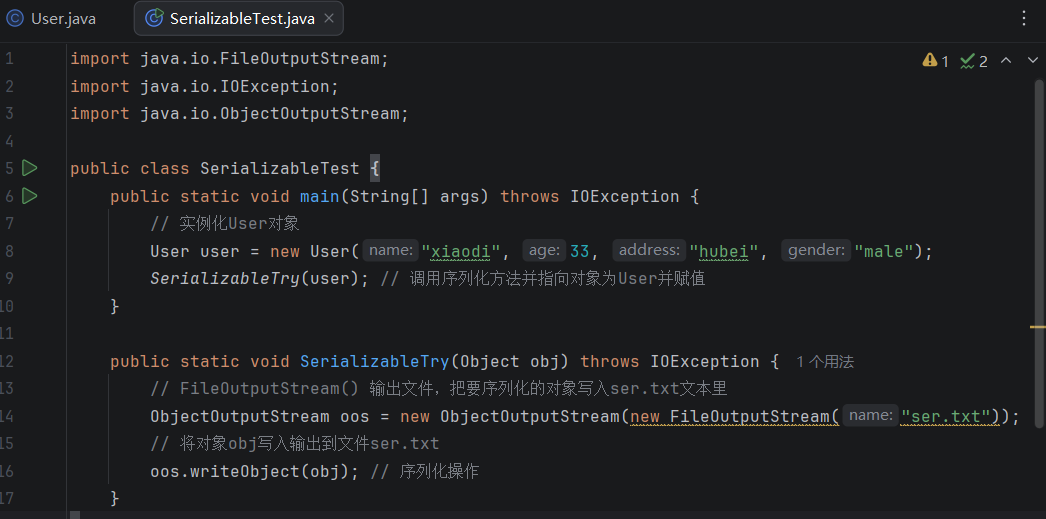Click the horizontal scrollbar thumb at the bottom
Screen dimensions: 1046x519
75,515
